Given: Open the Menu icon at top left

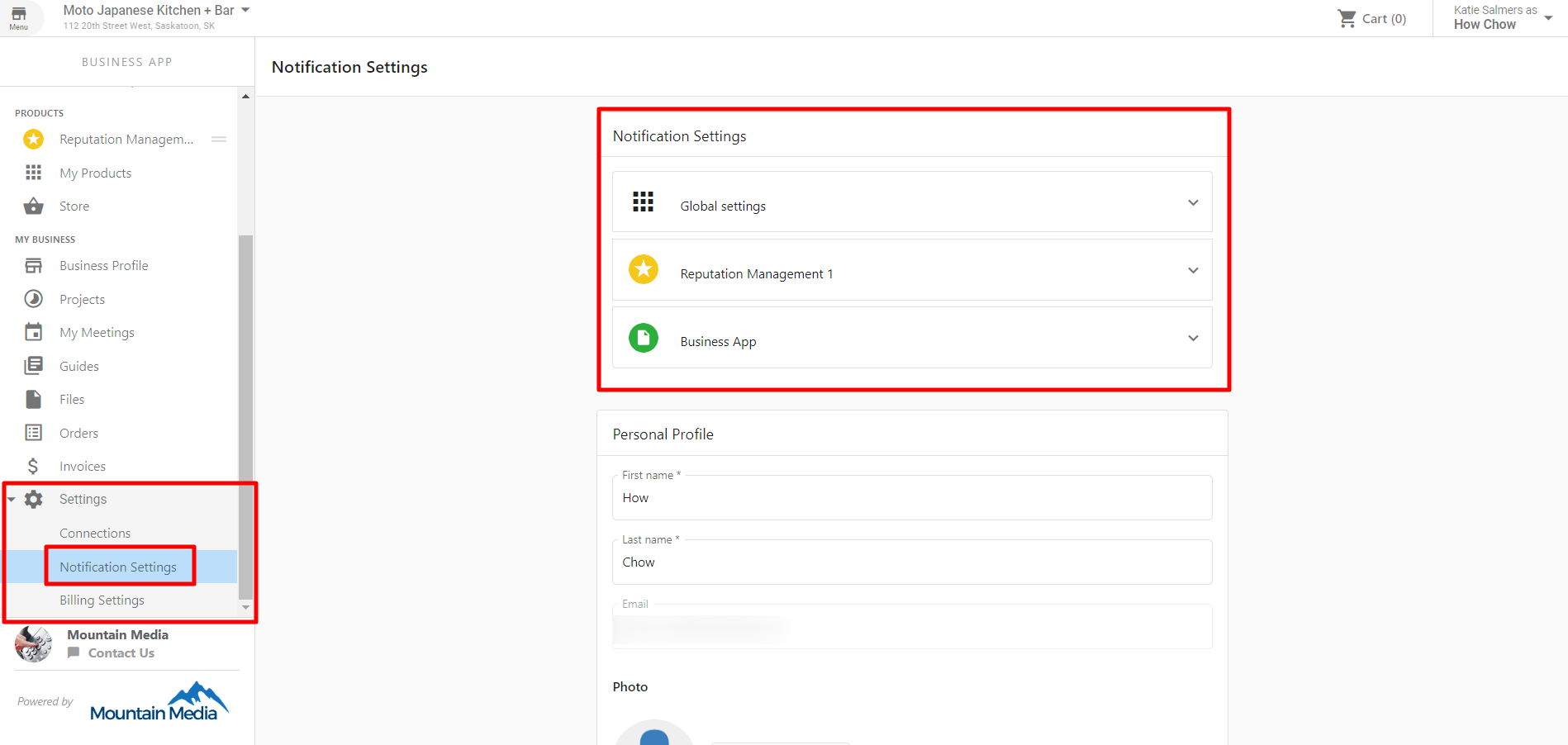Looking at the screenshot, I should [x=19, y=17].
